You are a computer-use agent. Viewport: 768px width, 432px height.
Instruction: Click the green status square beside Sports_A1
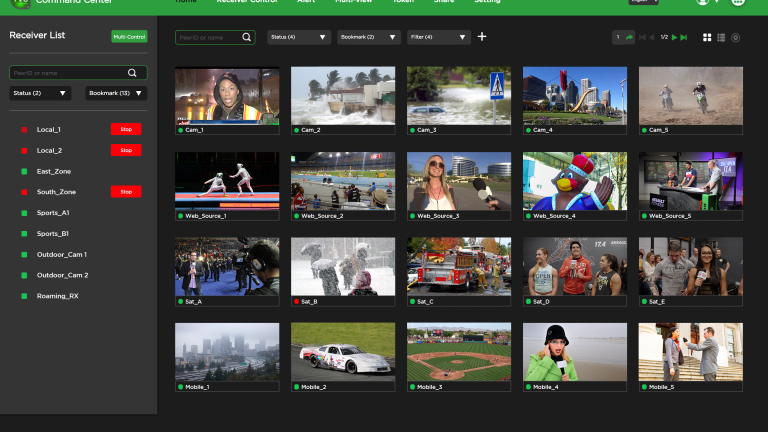24,213
